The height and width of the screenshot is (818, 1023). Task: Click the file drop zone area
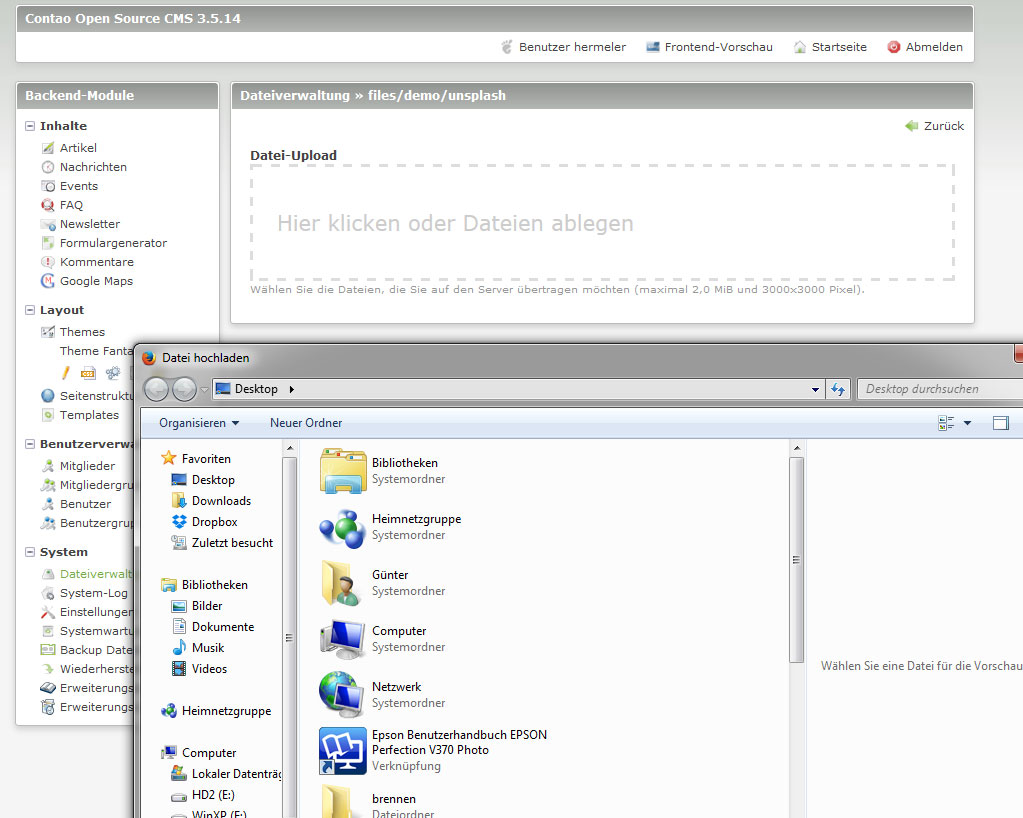(602, 223)
